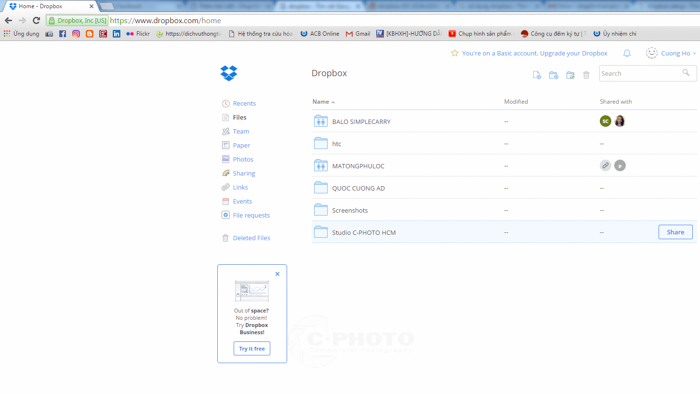Click the MATONGPHULOC shared folder icon
The width and height of the screenshot is (700, 394).
[x=321, y=166]
